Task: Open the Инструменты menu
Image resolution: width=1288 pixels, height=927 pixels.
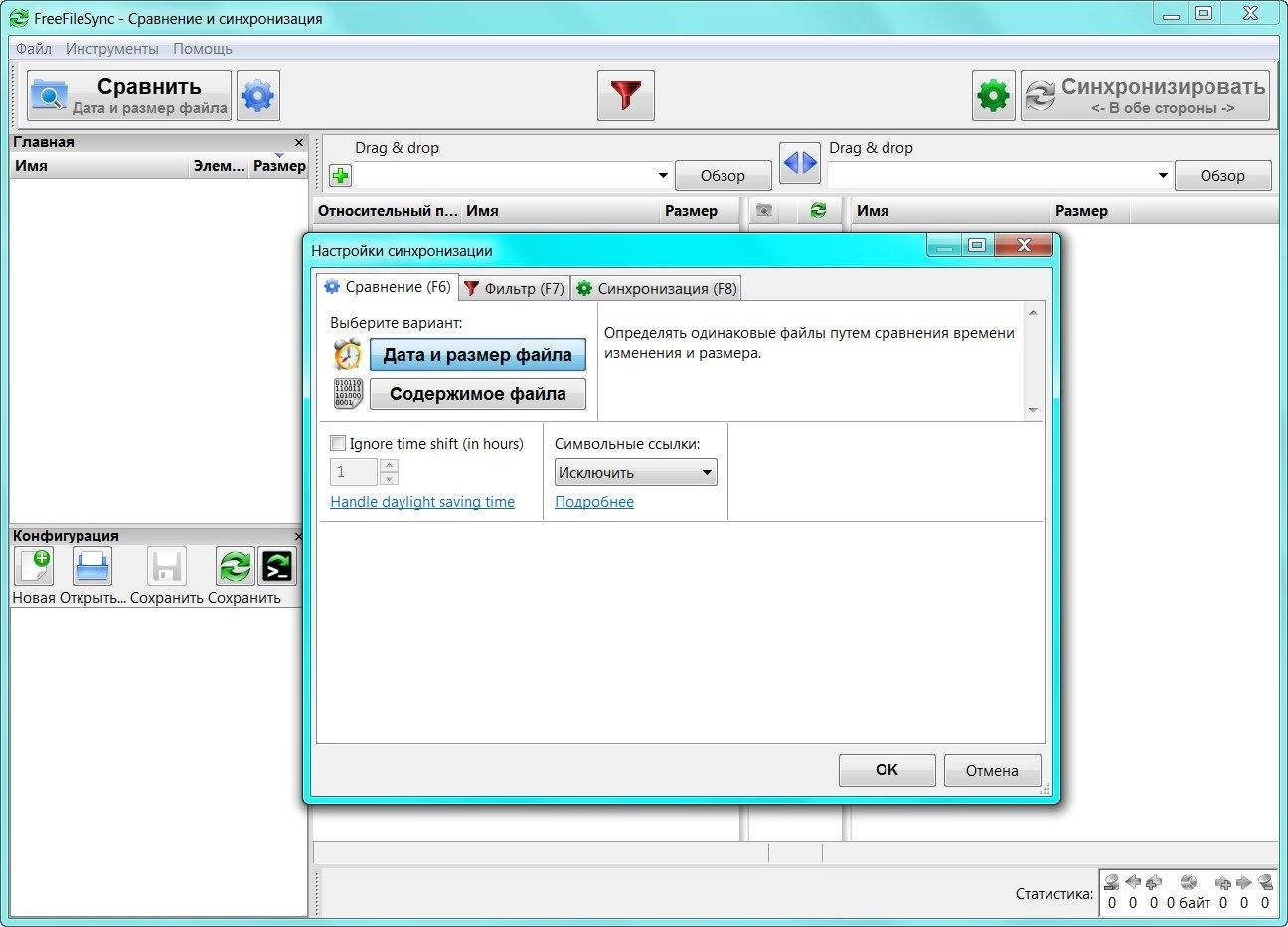Action: 112,49
